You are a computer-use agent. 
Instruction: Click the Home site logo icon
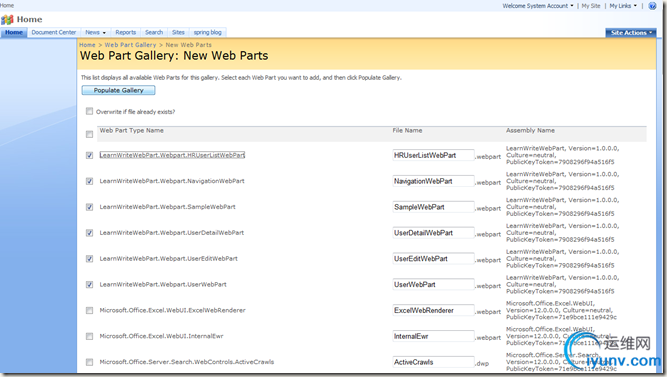(7, 20)
